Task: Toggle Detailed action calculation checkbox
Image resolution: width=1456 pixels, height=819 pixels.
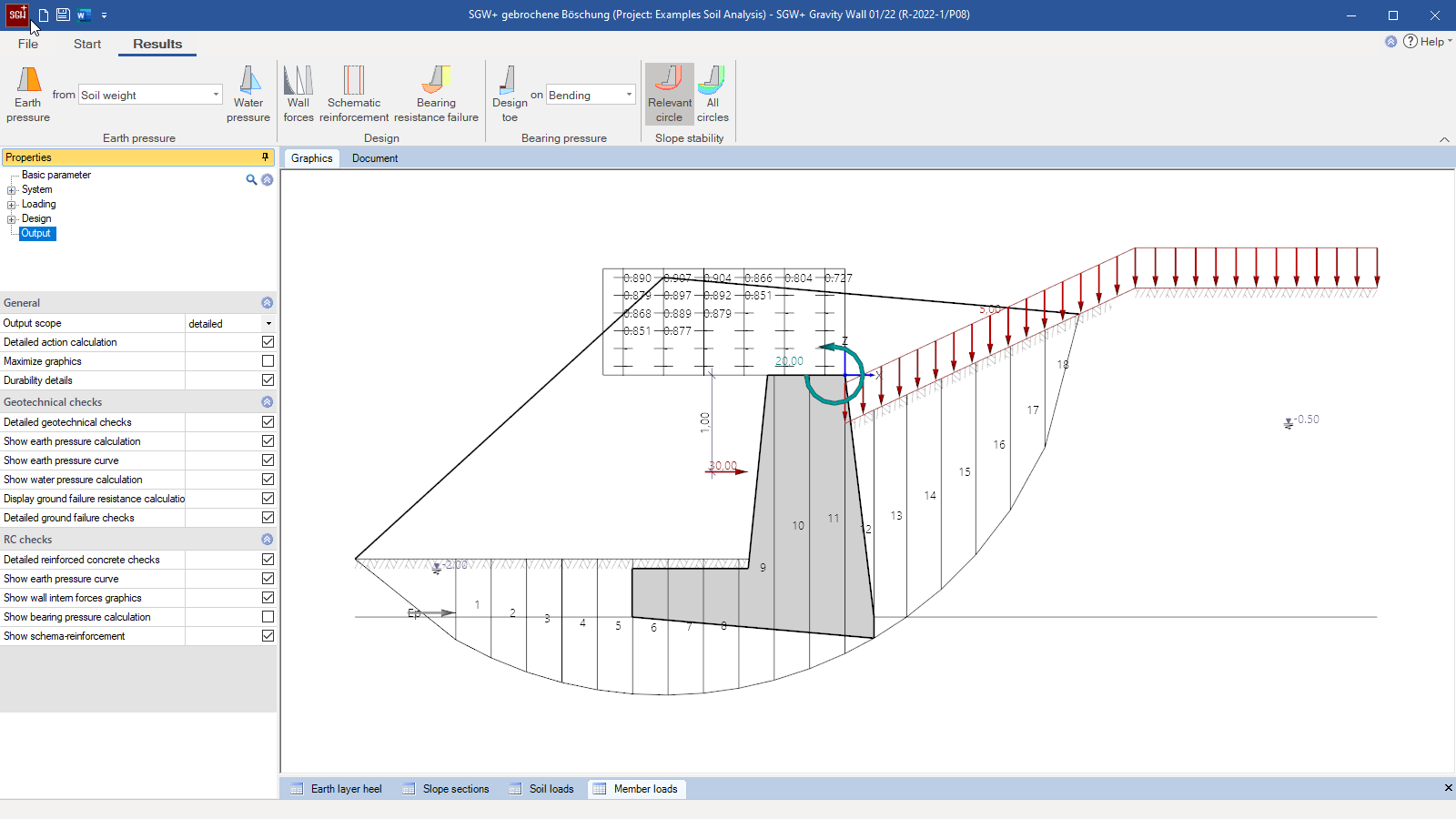Action: [268, 342]
